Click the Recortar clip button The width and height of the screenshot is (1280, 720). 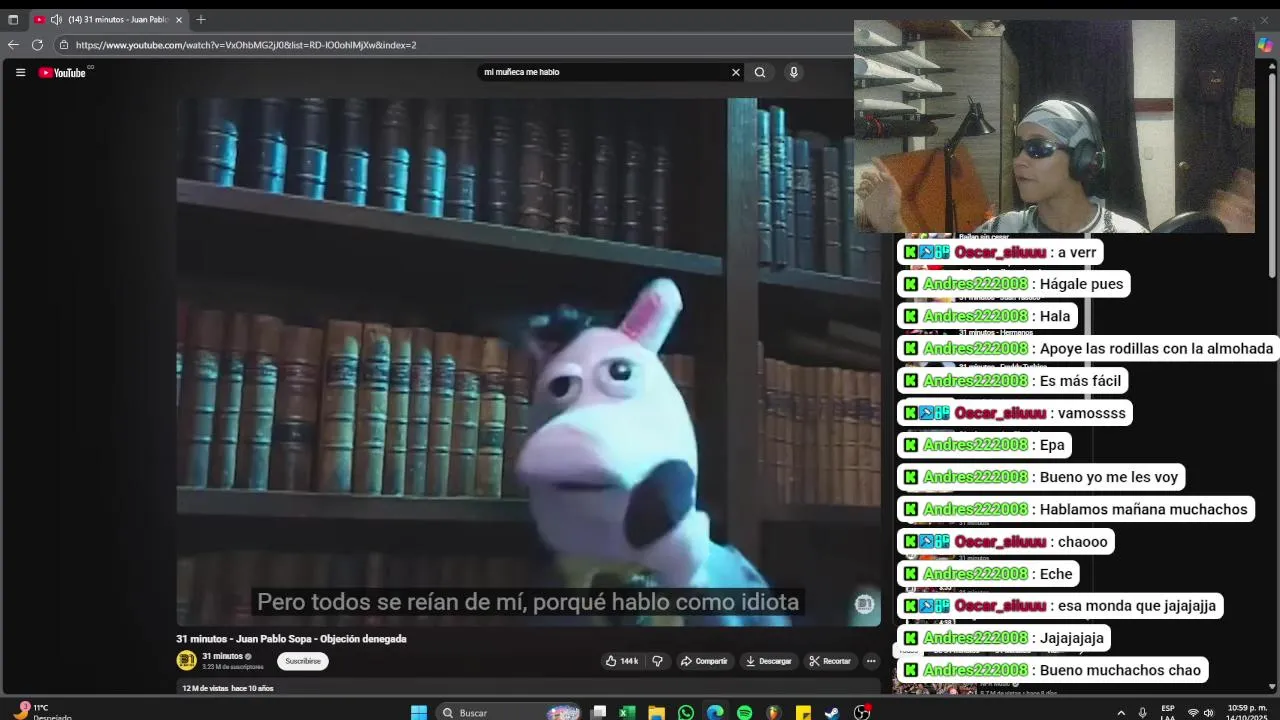pos(830,661)
